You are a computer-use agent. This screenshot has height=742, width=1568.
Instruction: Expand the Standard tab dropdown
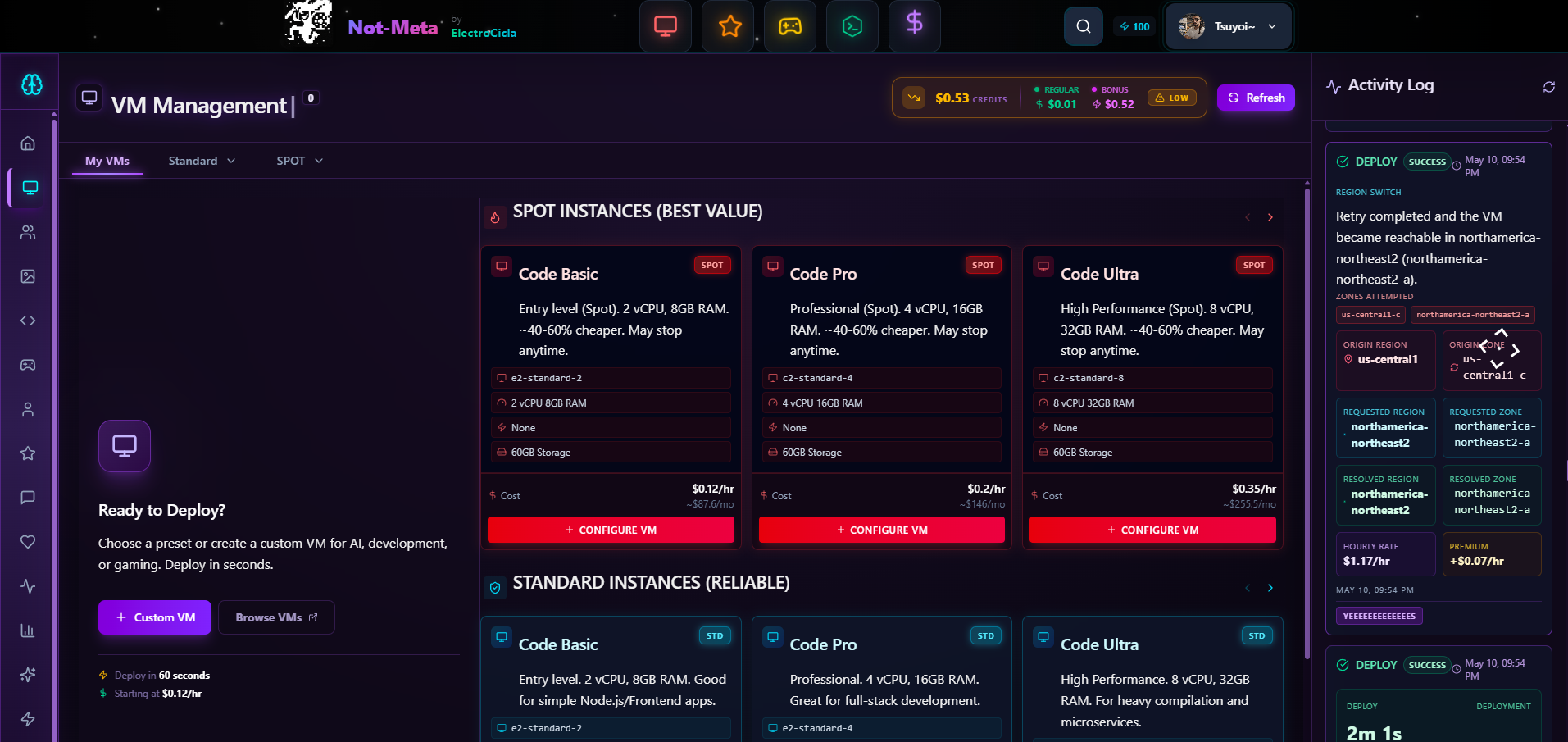pyautogui.click(x=202, y=161)
